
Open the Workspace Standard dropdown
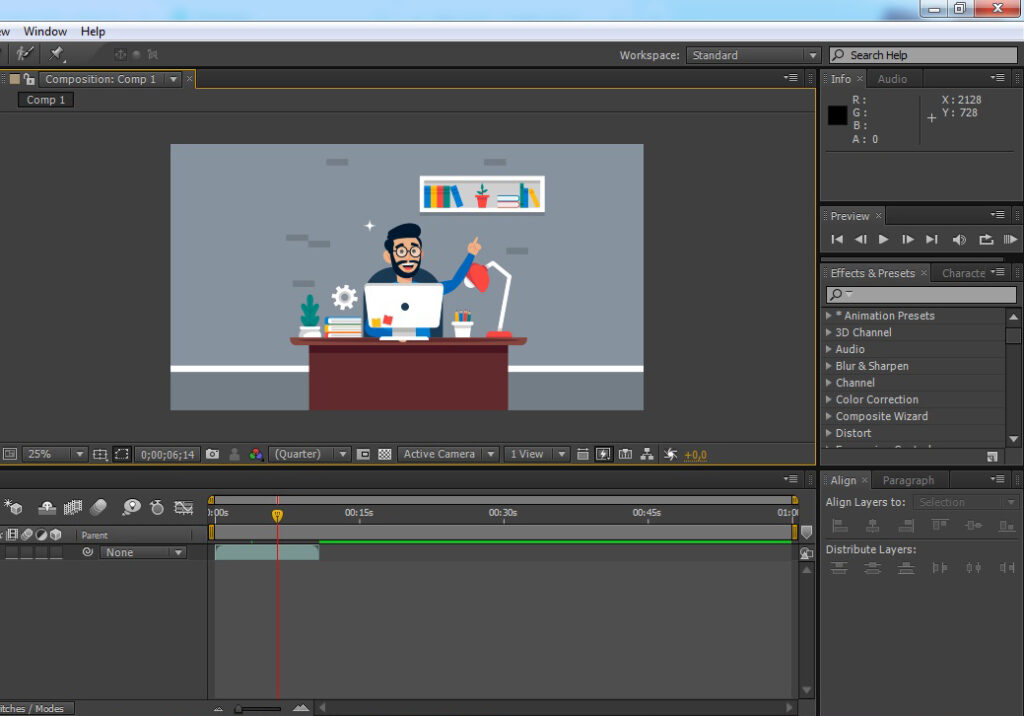point(755,56)
